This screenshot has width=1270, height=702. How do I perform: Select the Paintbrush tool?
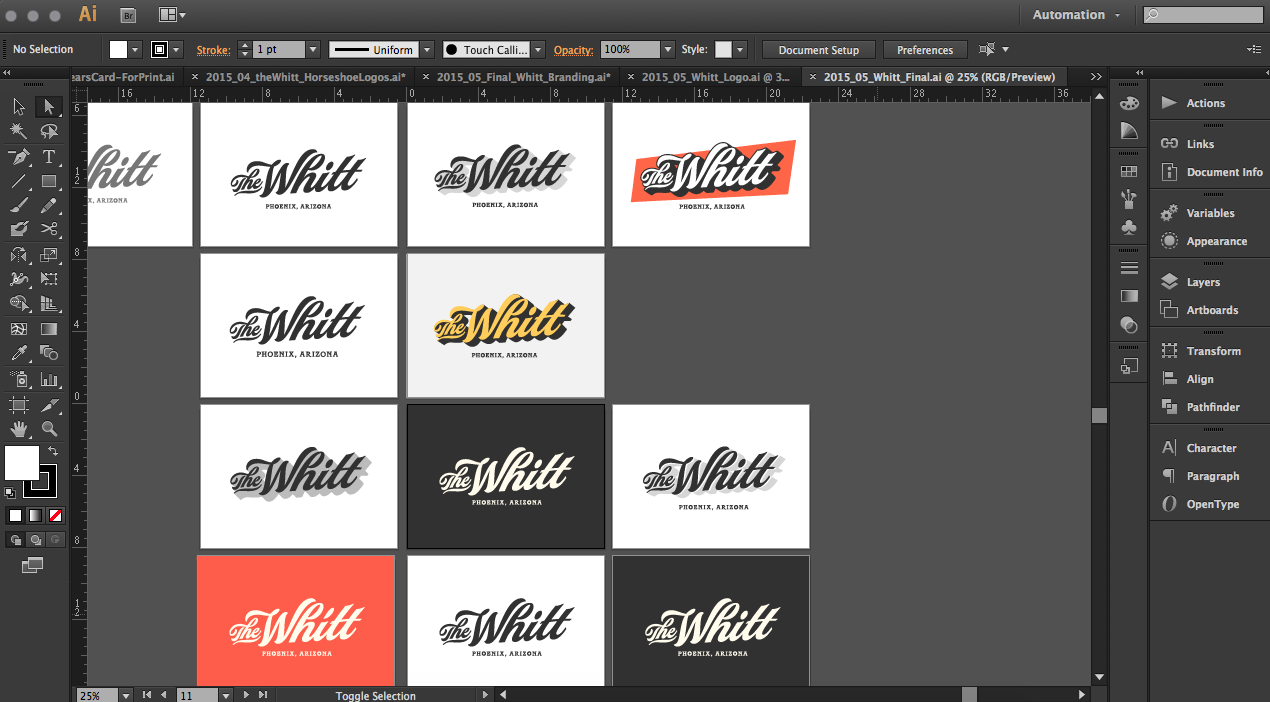point(19,205)
